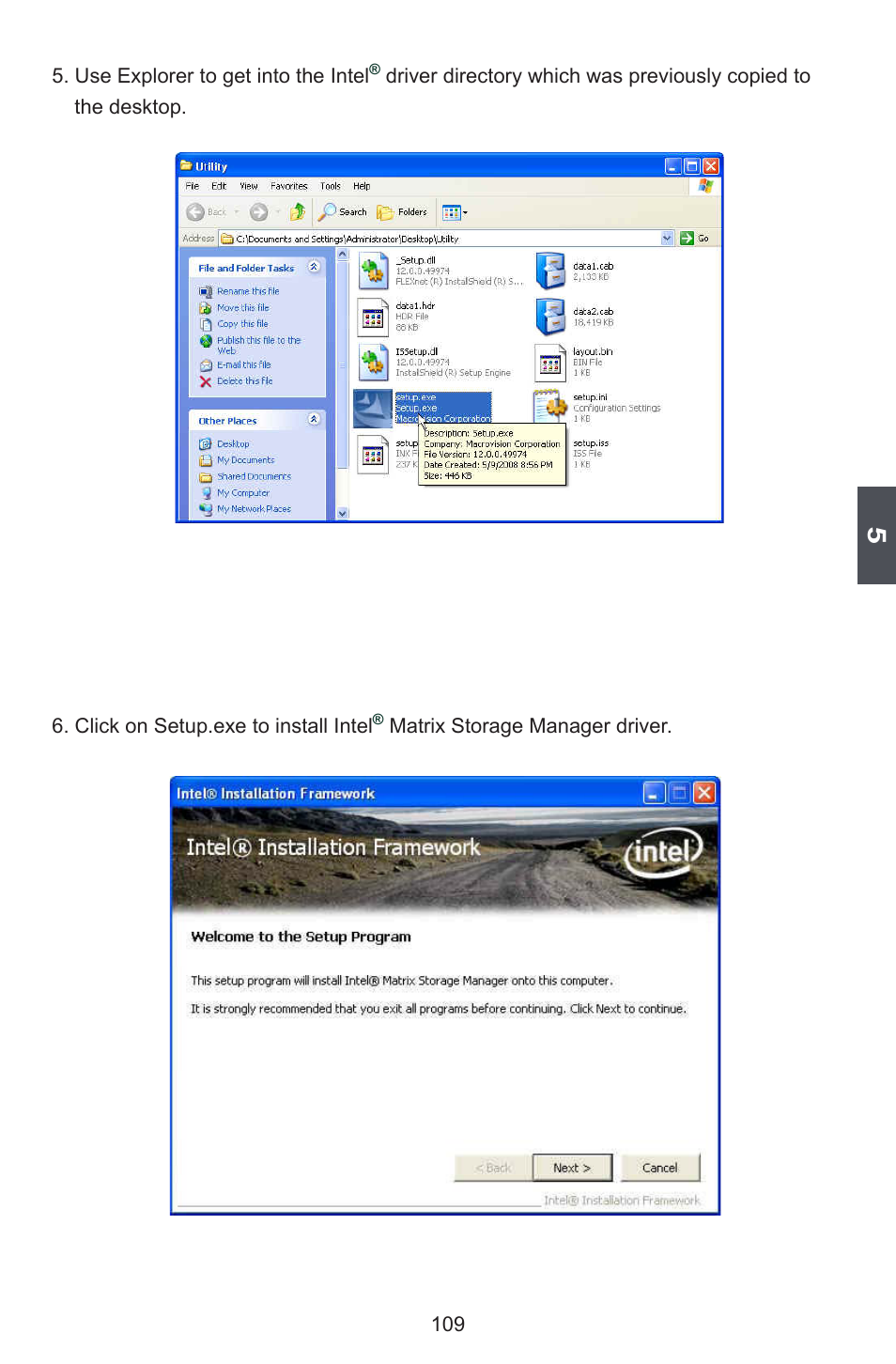Open the Back history dropdown arrow
This screenshot has width=896, height=1364.
237,212
